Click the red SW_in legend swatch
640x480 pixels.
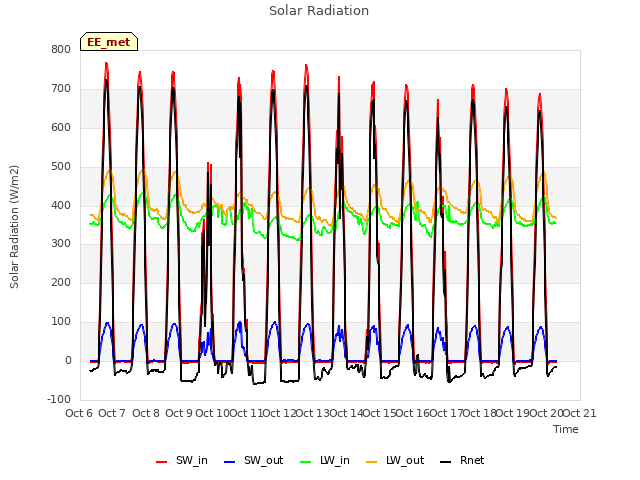pos(162,462)
